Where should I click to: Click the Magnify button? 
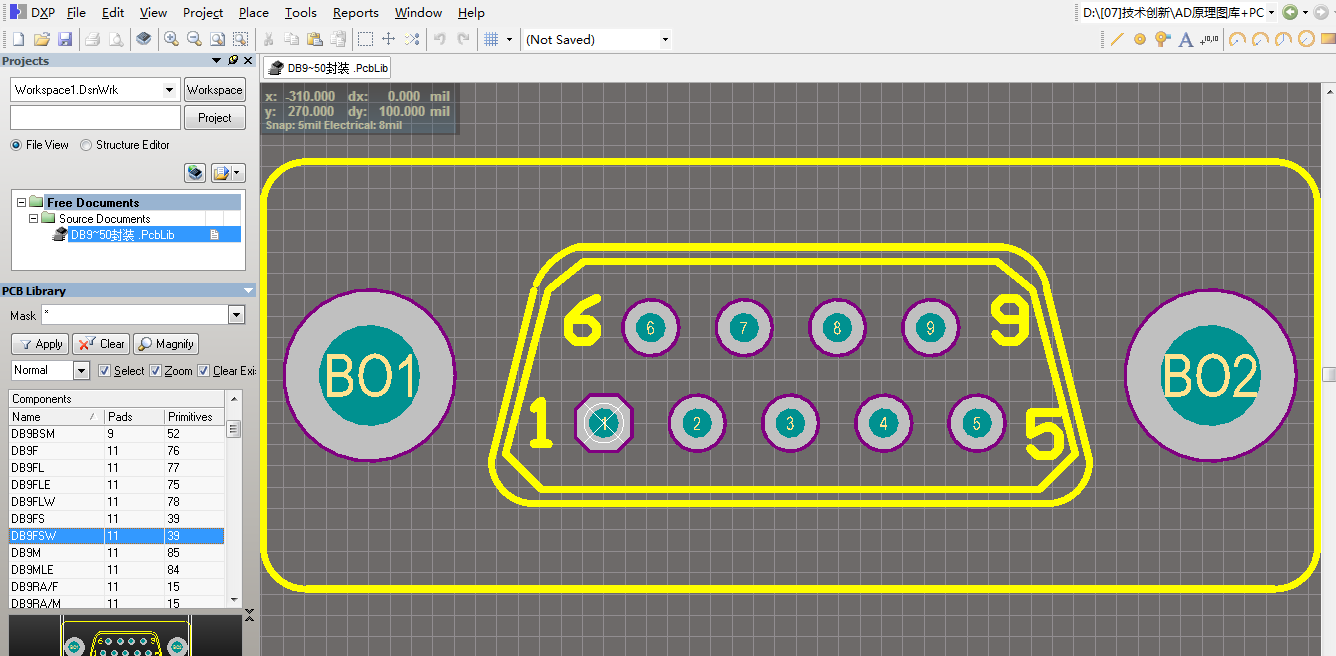[166, 344]
